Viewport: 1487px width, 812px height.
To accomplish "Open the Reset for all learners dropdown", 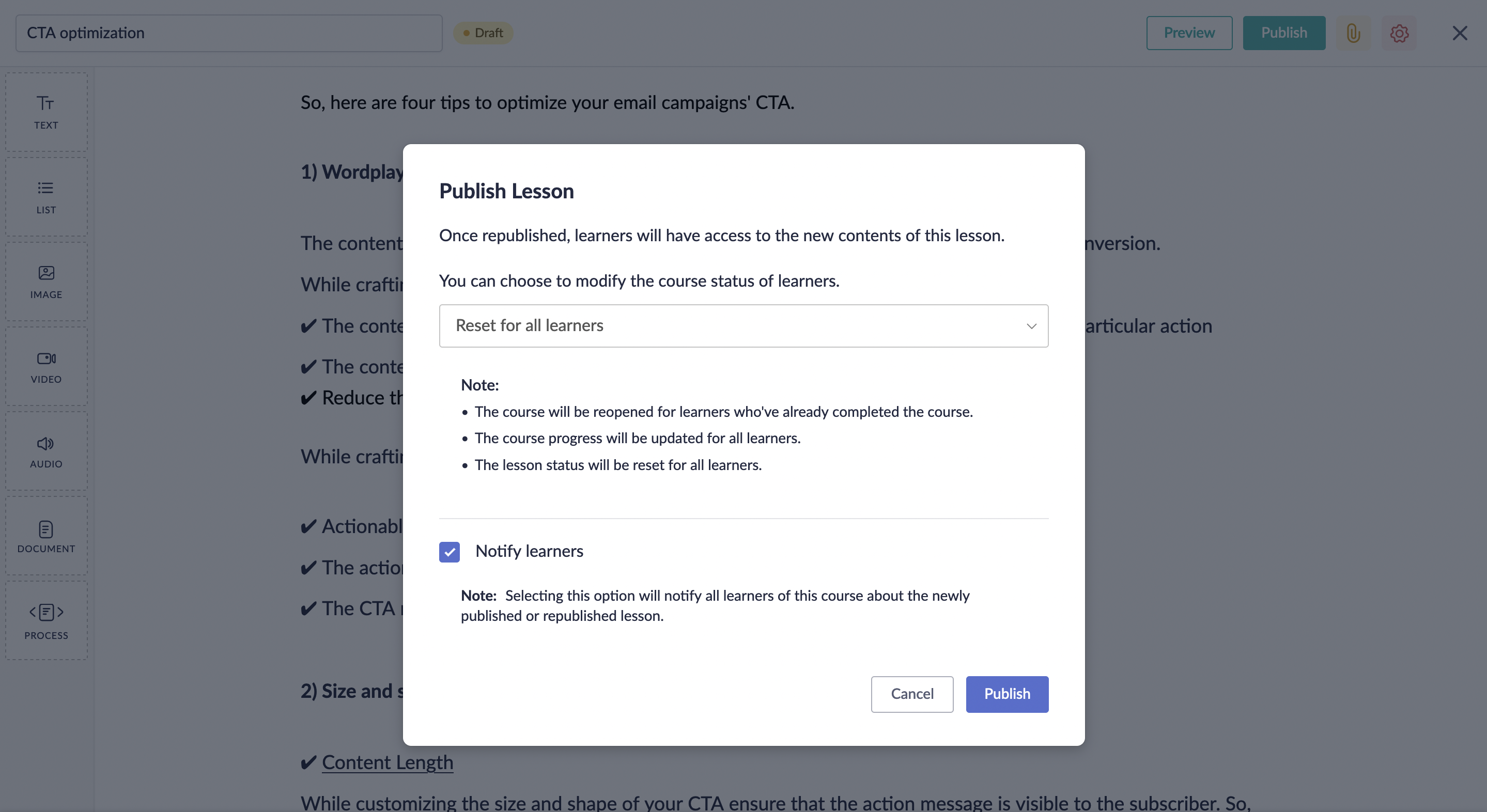I will (743, 325).
